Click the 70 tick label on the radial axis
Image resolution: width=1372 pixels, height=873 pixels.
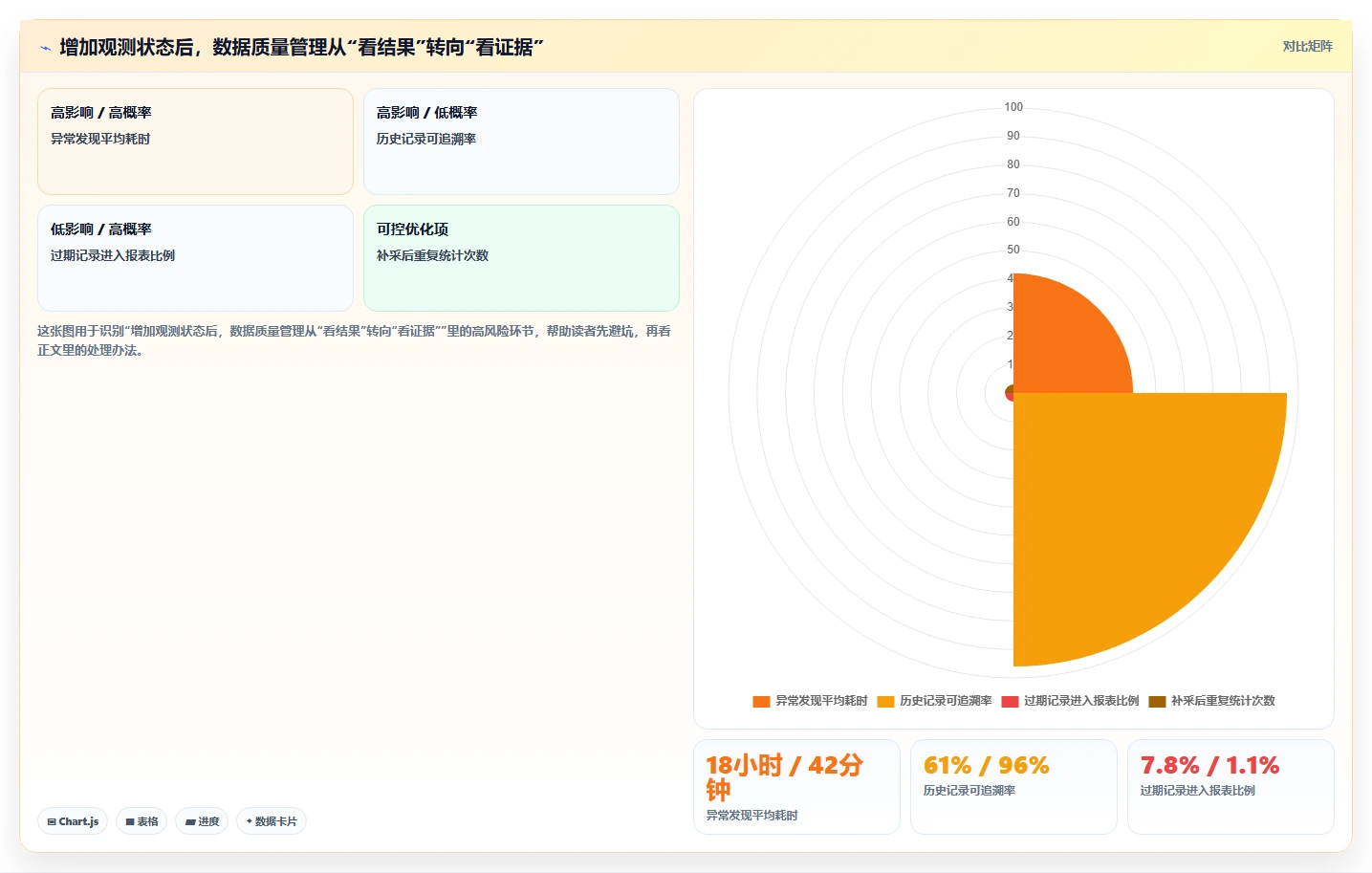click(x=1013, y=193)
